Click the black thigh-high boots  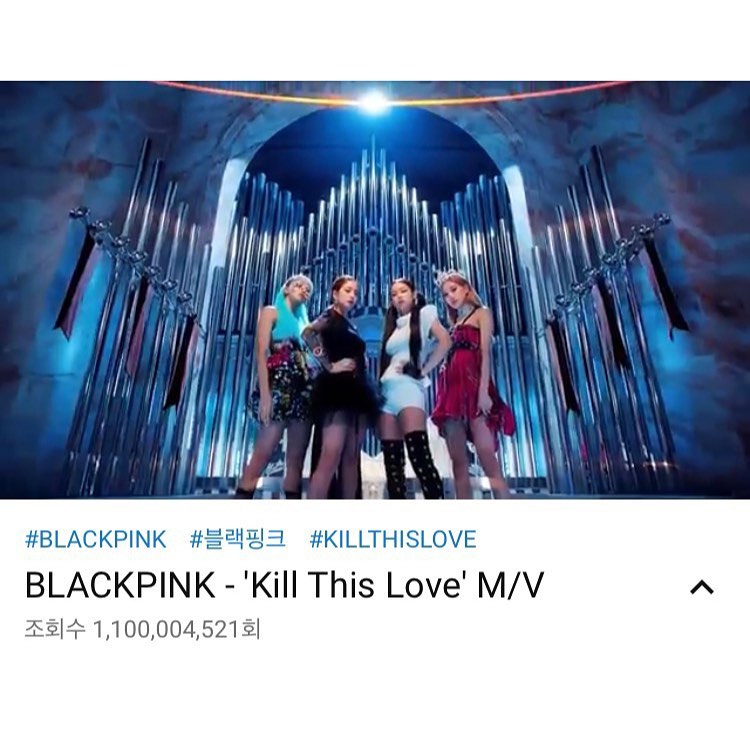411,464
